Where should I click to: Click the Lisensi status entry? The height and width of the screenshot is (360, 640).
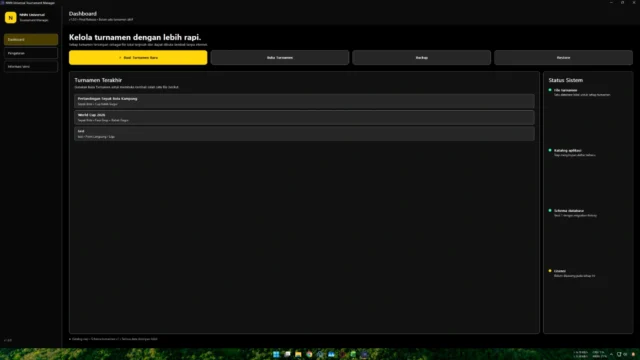coord(572,273)
